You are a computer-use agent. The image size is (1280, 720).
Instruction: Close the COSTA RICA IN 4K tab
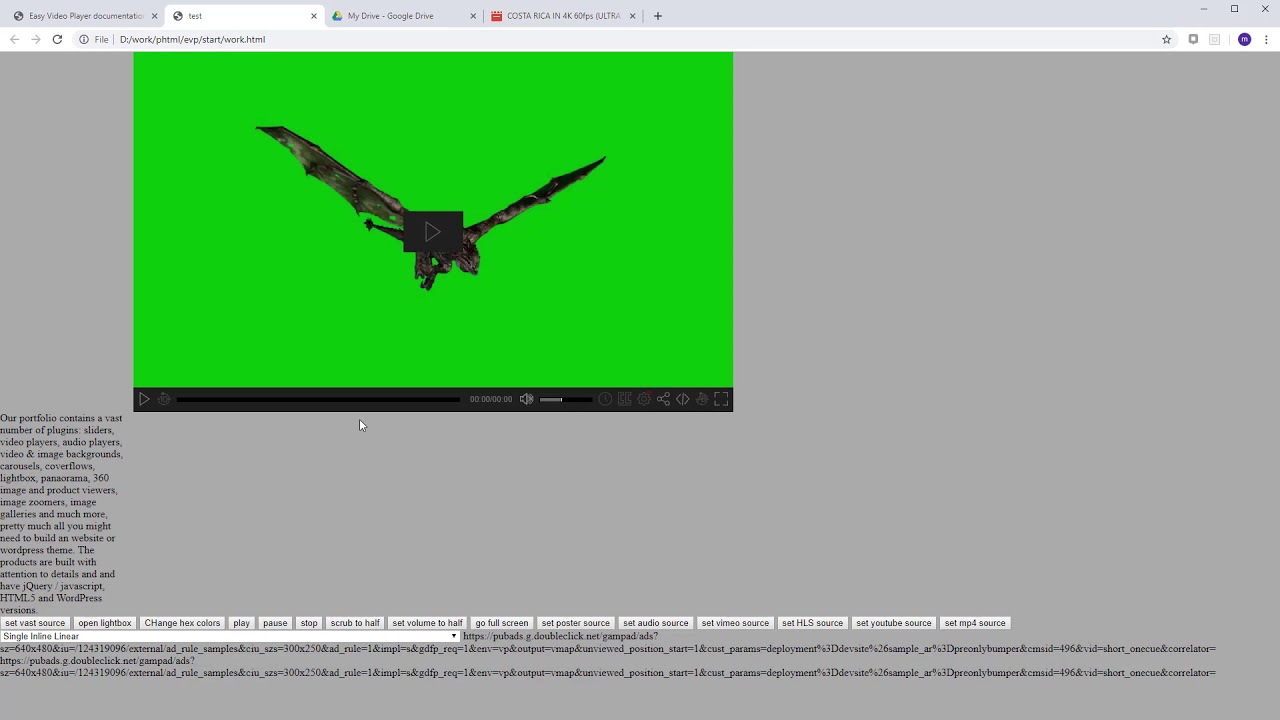tap(632, 16)
